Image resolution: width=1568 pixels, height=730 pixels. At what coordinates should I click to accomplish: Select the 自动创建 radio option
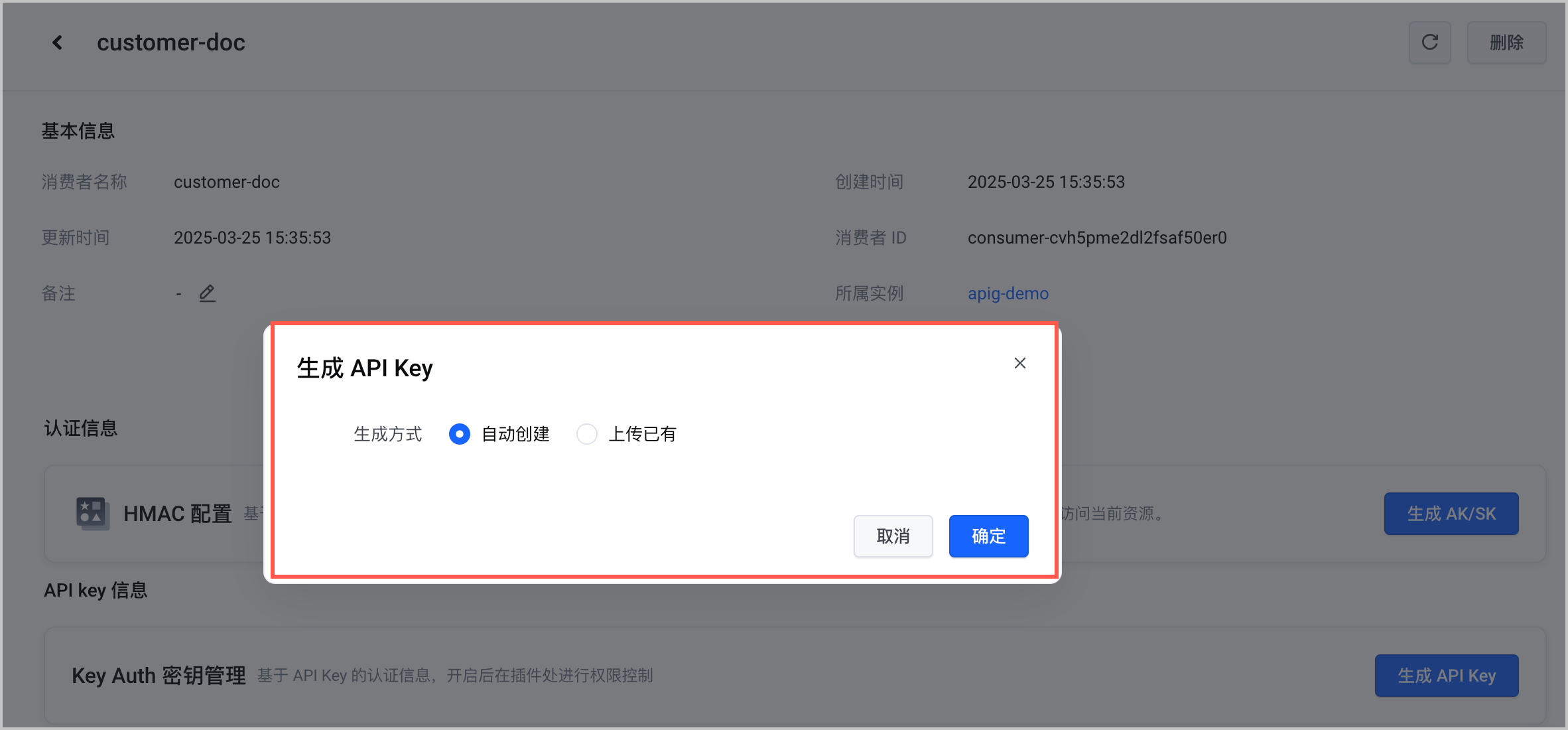point(459,434)
